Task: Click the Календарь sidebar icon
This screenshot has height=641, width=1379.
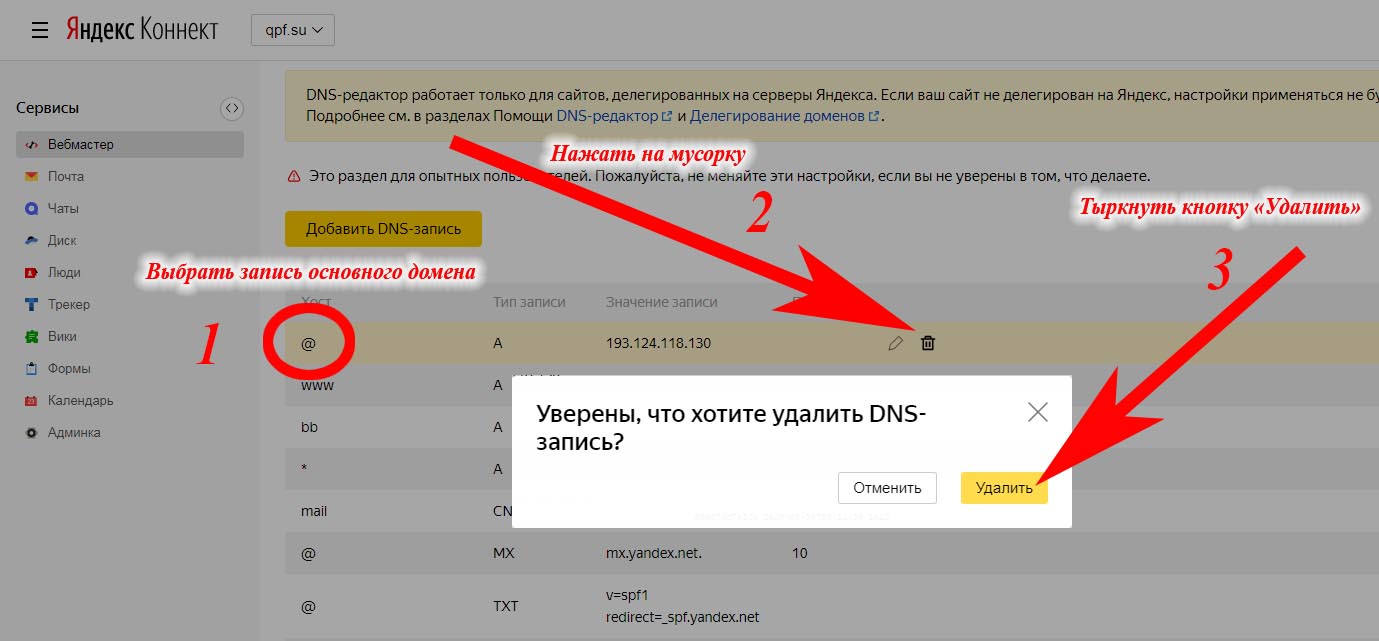Action: [x=31, y=400]
